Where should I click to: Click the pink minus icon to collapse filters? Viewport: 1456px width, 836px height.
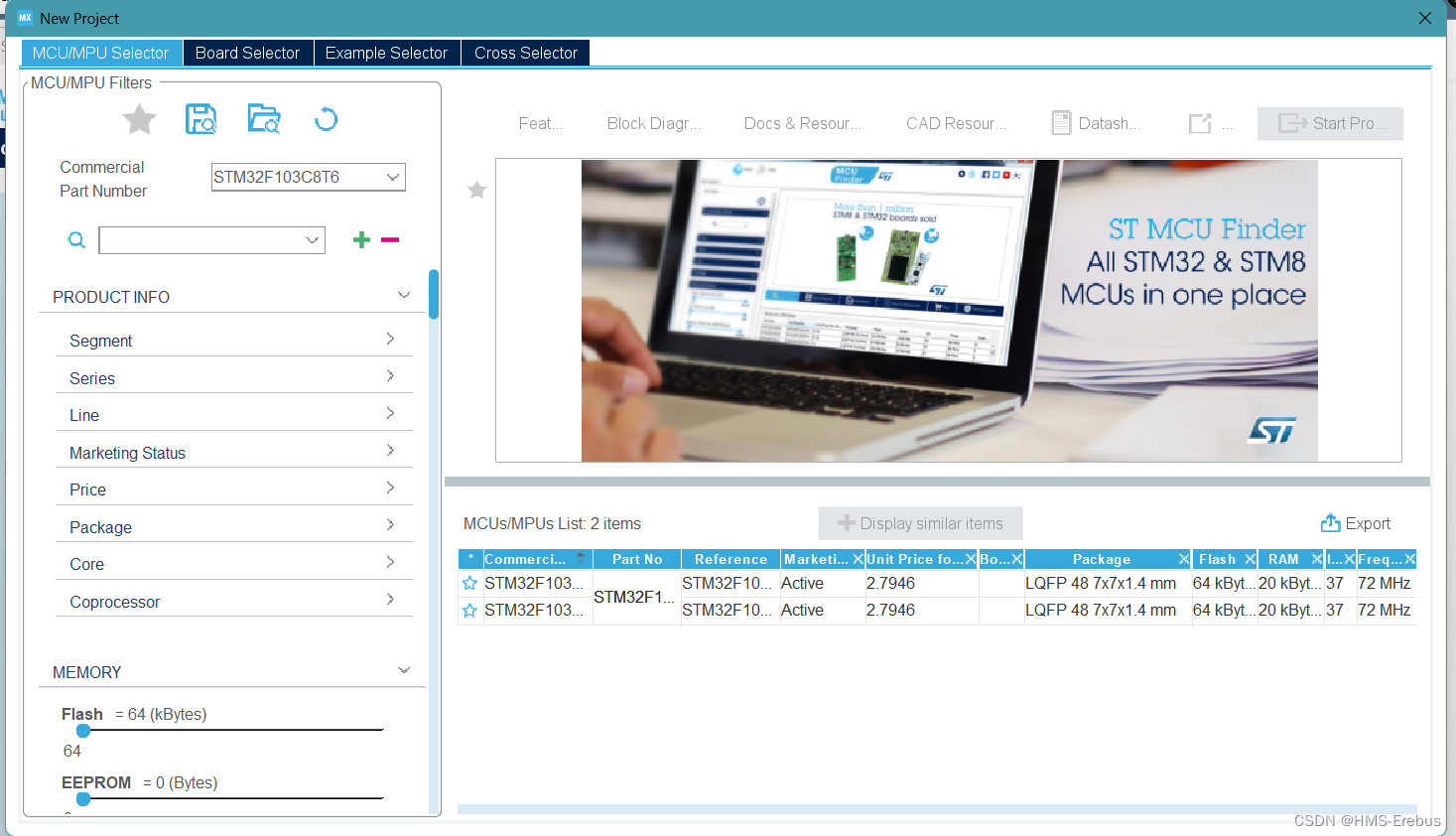click(x=390, y=239)
